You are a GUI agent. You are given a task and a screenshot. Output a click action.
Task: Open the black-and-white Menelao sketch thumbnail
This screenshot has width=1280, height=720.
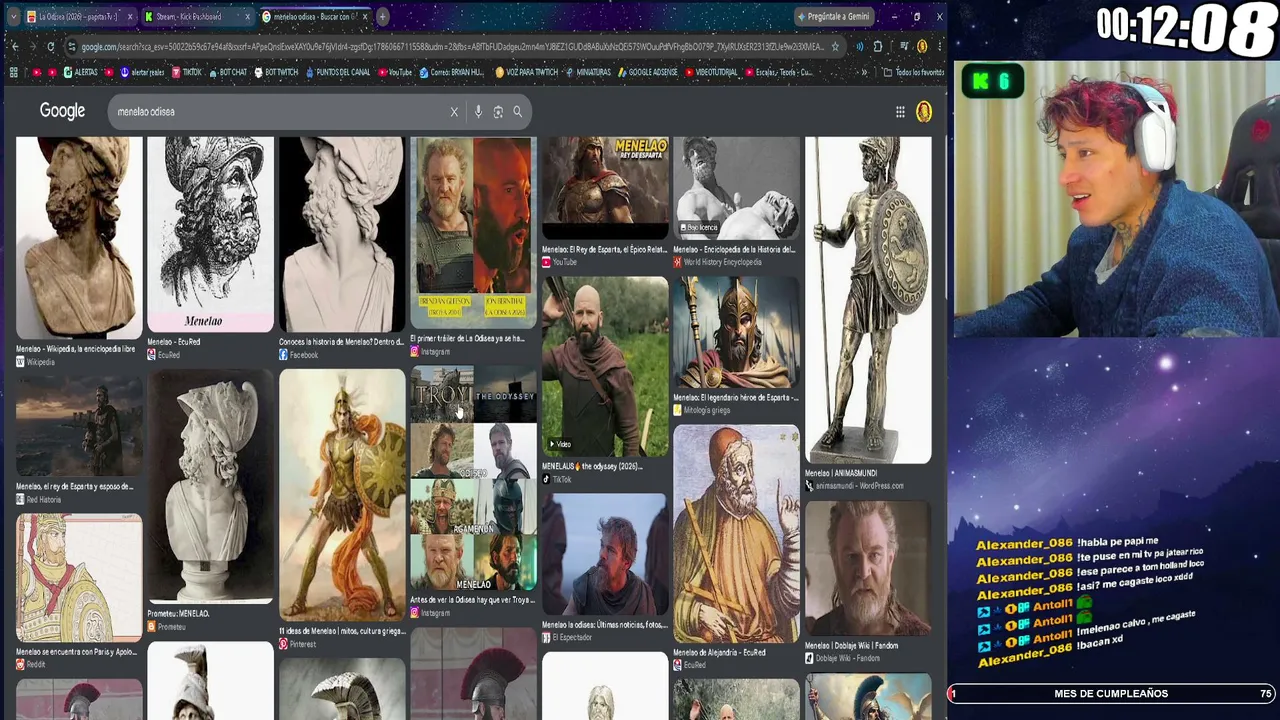pos(210,234)
